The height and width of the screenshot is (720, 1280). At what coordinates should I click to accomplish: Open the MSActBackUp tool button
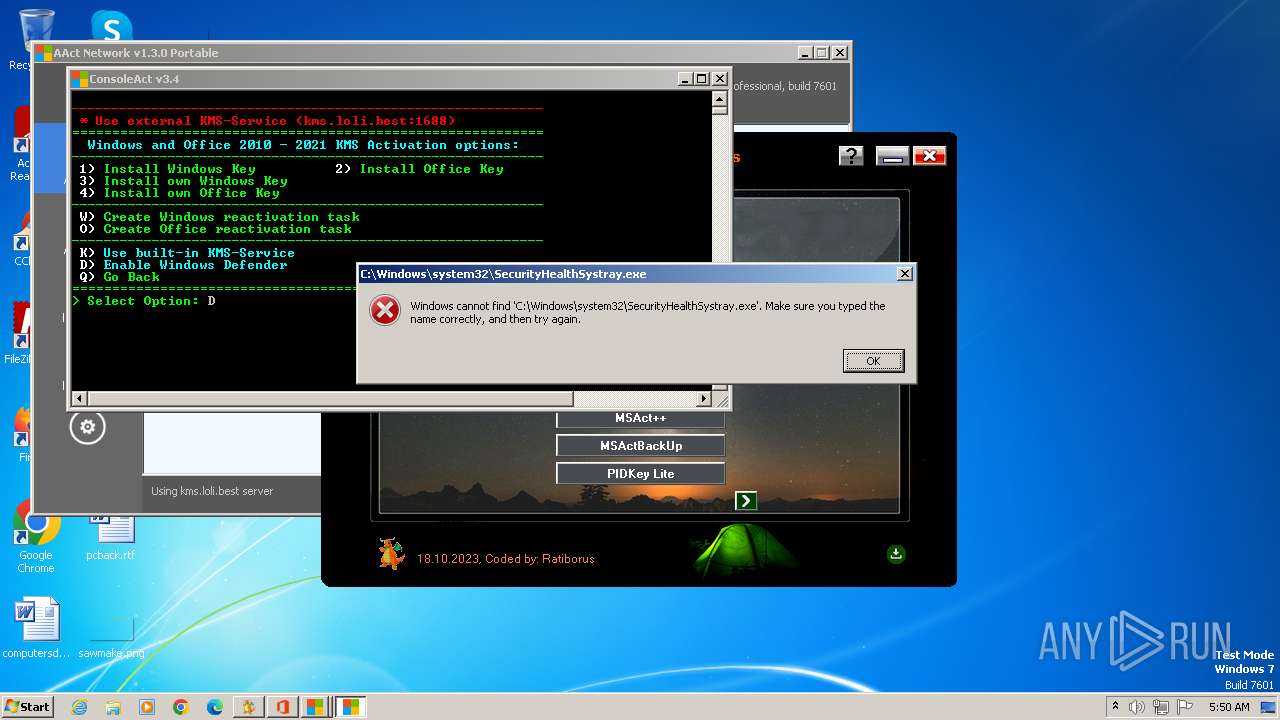640,446
